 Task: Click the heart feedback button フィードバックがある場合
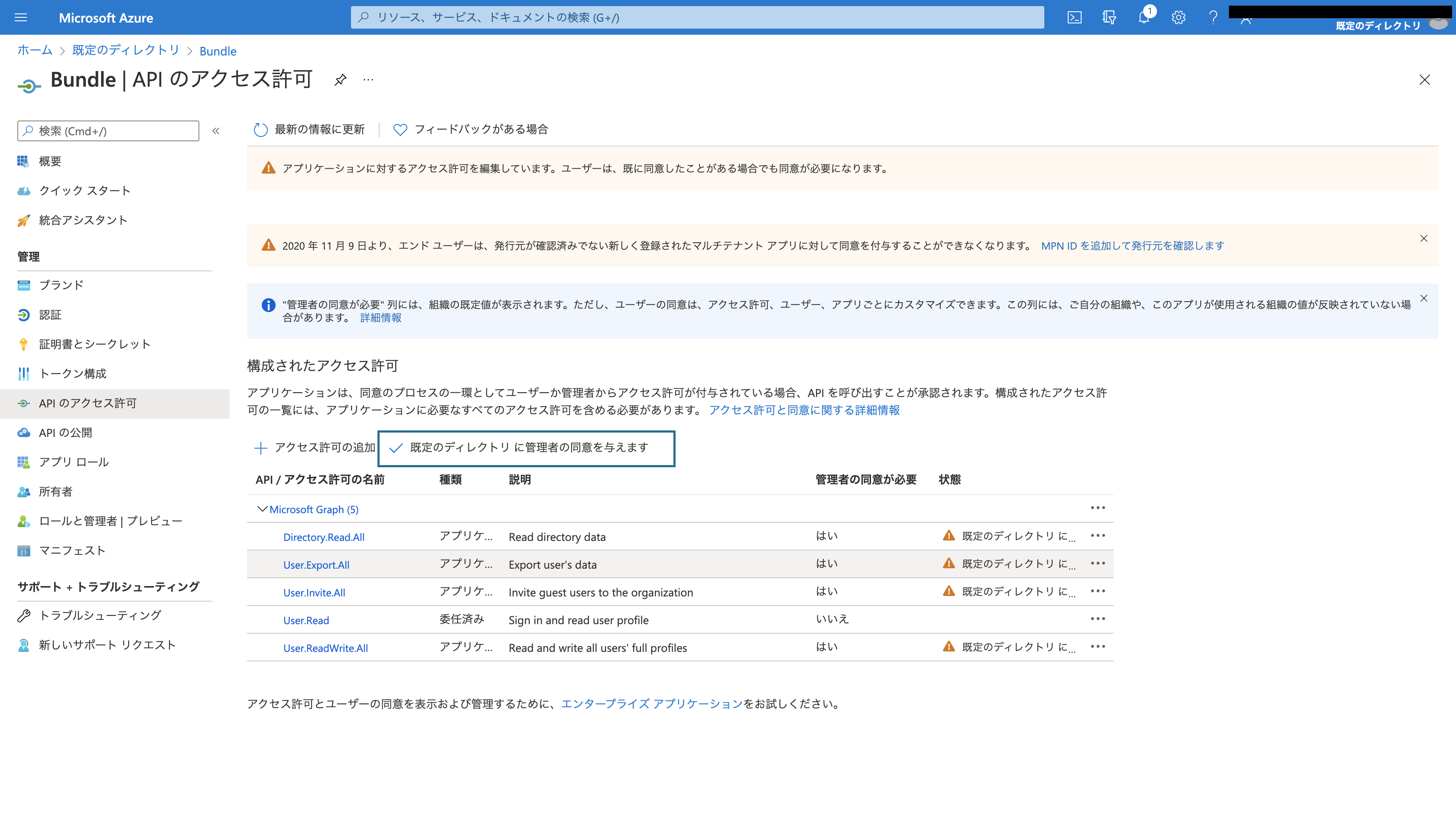pyautogui.click(x=471, y=130)
